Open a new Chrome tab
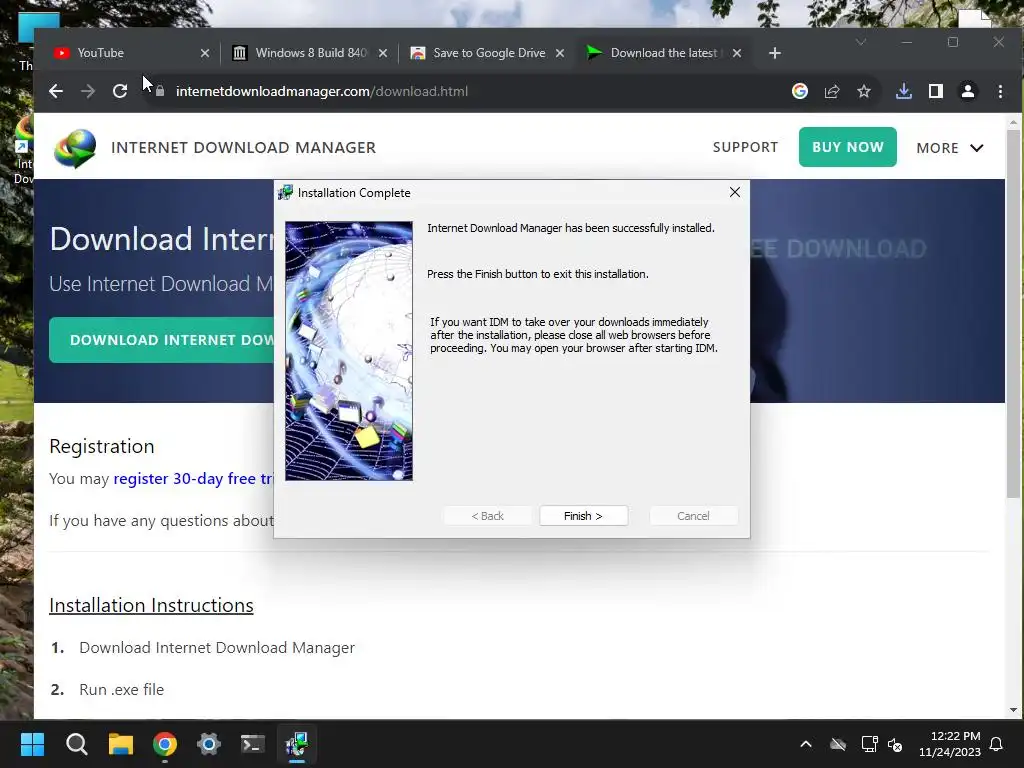This screenshot has width=1024, height=768. click(775, 53)
